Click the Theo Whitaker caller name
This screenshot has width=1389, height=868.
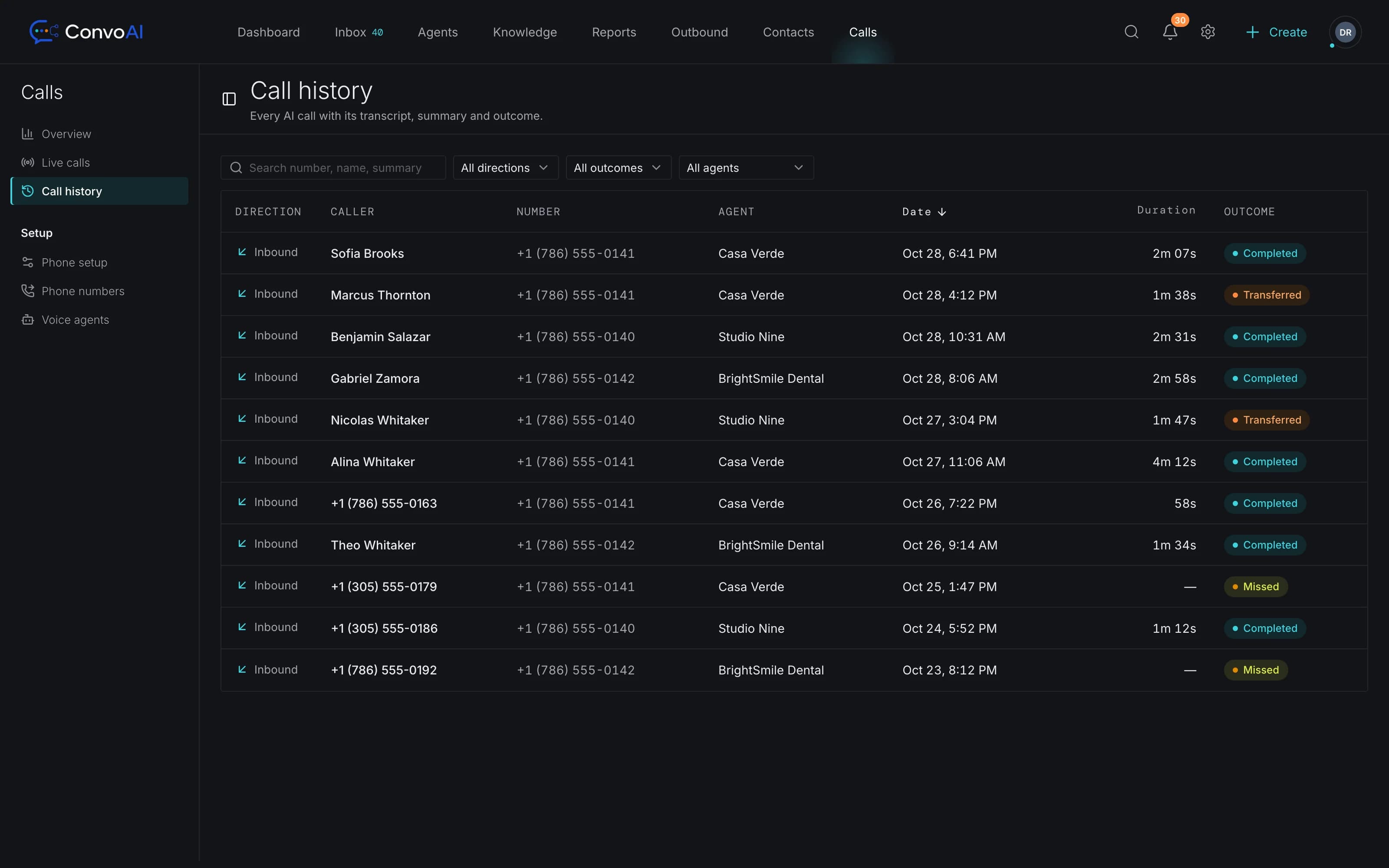pos(373,545)
